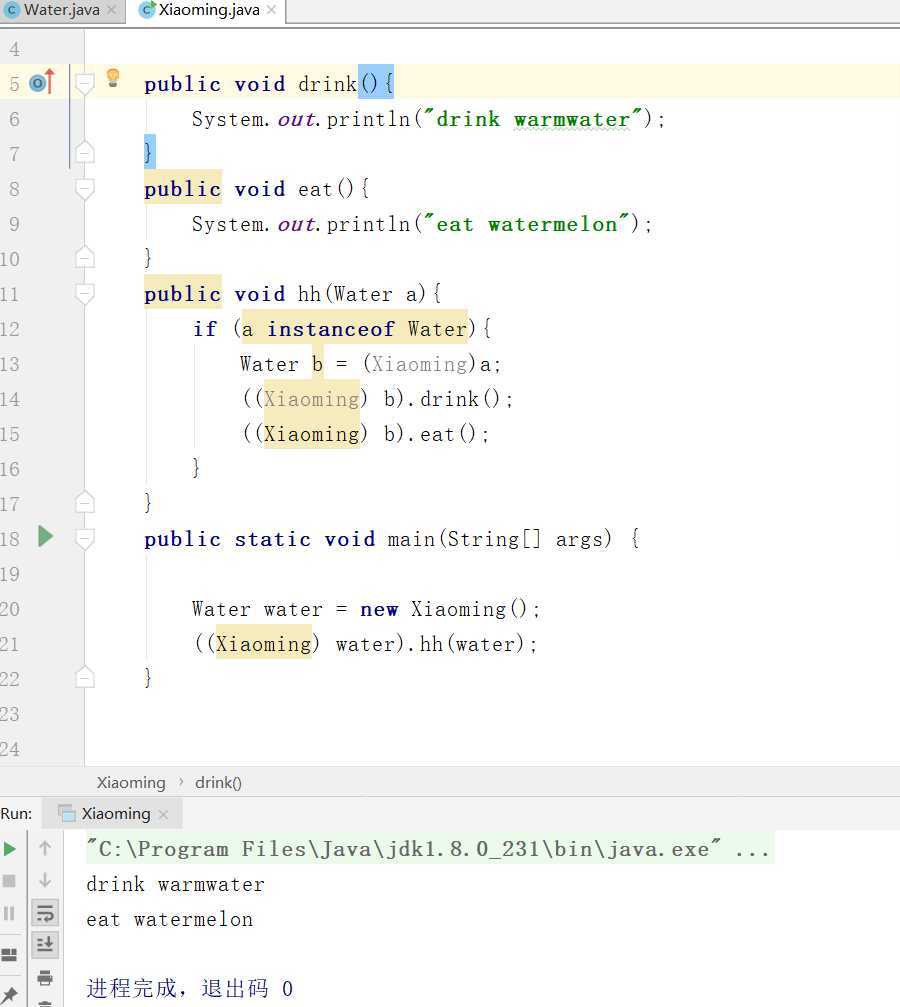Image resolution: width=900 pixels, height=1007 pixels.
Task: Toggle soft-wrap in console
Action: (45, 913)
